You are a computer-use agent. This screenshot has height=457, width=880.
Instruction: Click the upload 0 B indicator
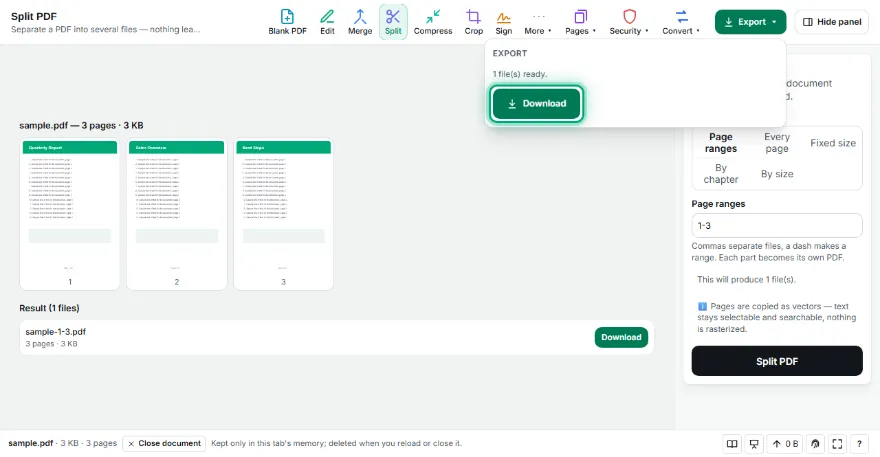coord(785,444)
